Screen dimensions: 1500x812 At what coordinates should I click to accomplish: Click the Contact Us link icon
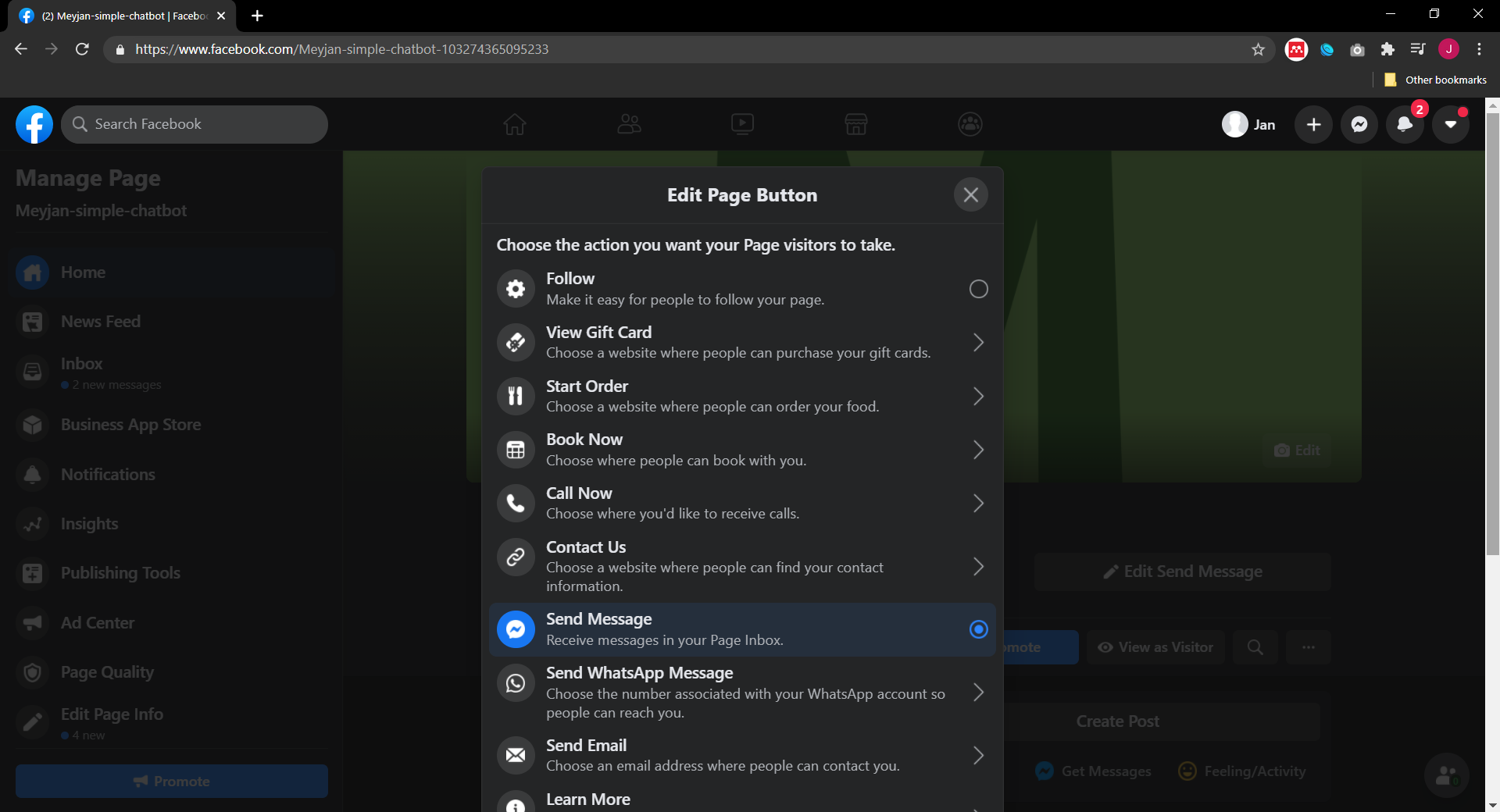[x=516, y=557]
